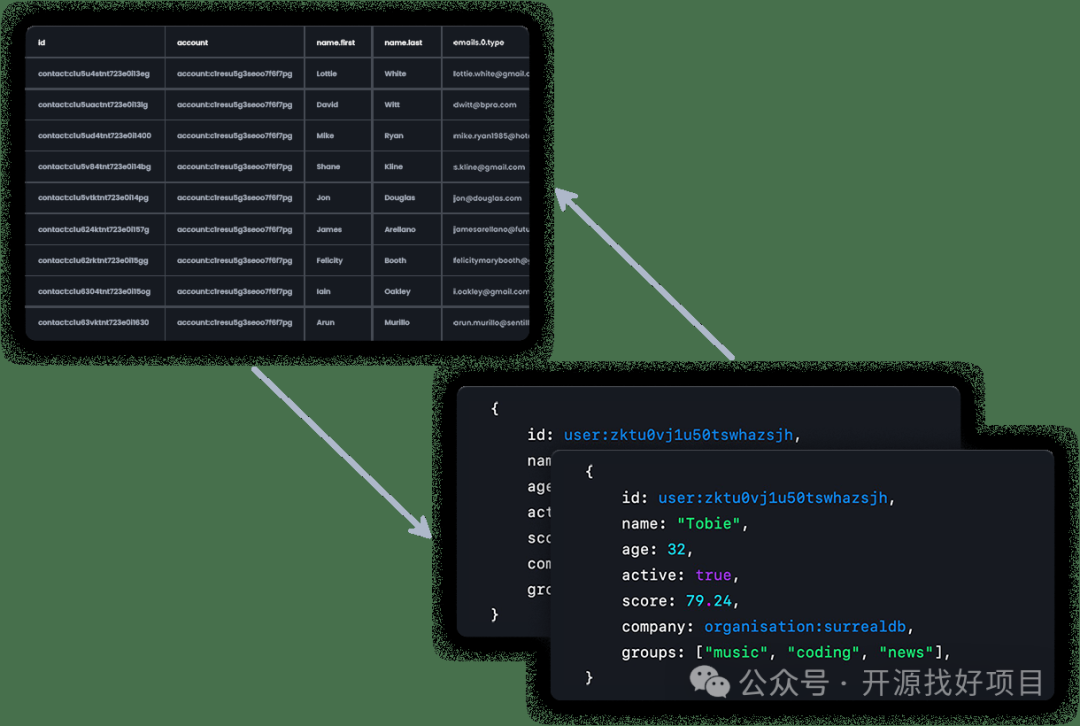Click the age value 32
The width and height of the screenshot is (1080, 726).
coord(676,550)
